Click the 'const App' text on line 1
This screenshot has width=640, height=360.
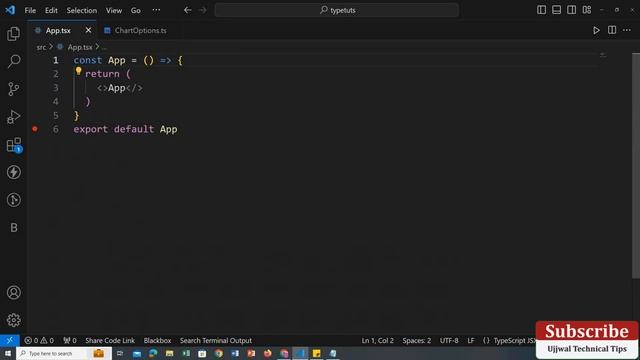(x=99, y=60)
